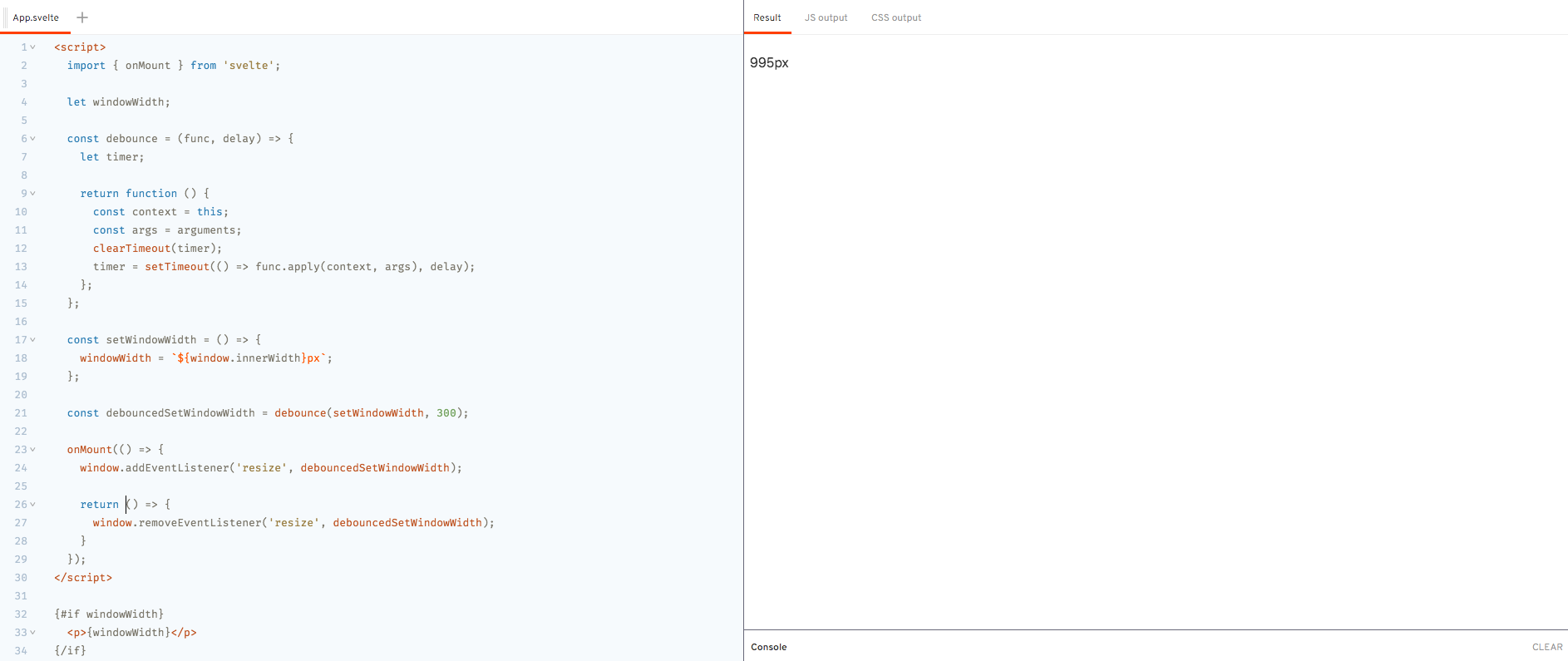Viewport: 1568px width, 661px height.
Task: Switch to the Result tab
Action: click(x=767, y=17)
